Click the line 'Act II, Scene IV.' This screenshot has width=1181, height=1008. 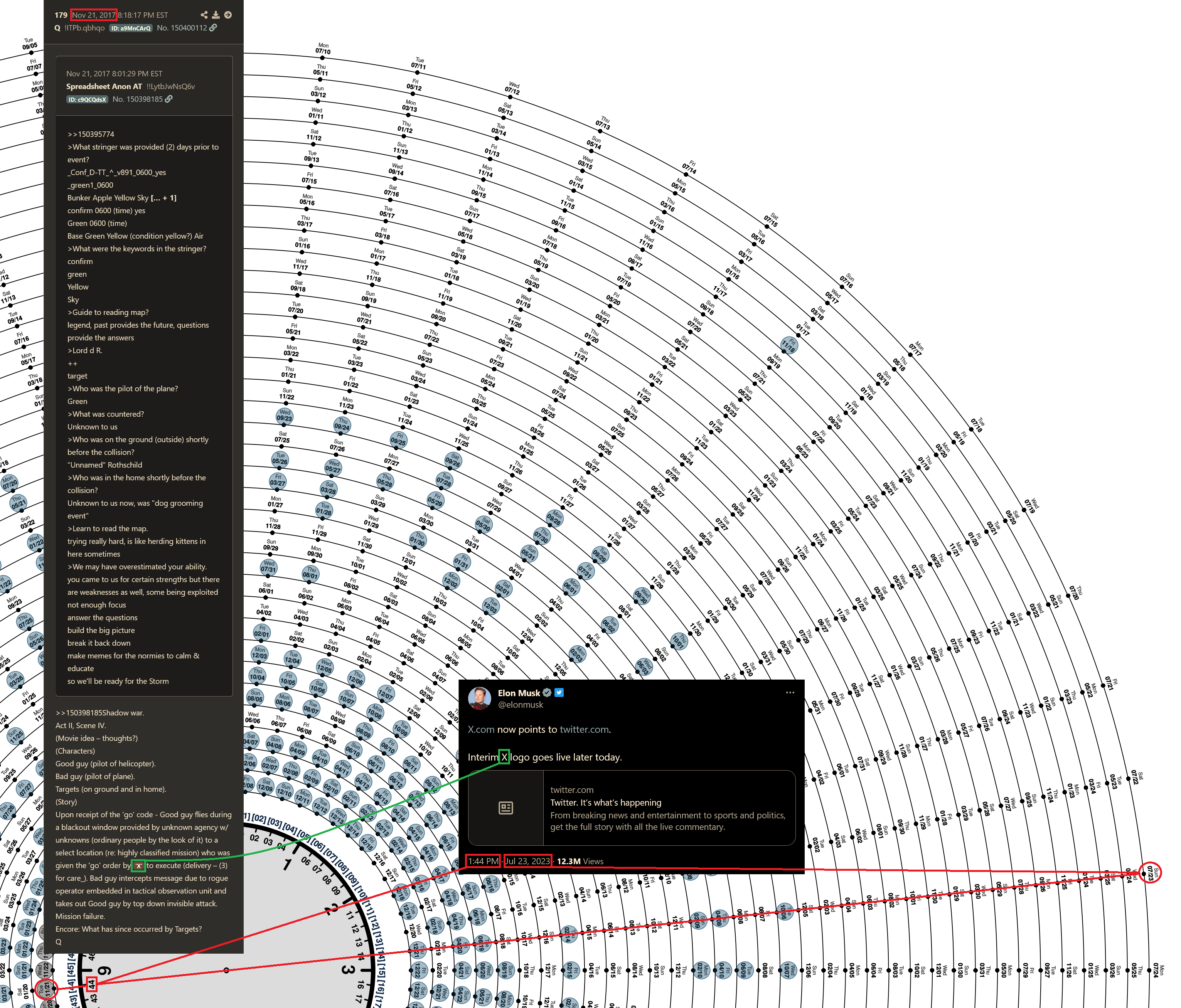coord(80,725)
